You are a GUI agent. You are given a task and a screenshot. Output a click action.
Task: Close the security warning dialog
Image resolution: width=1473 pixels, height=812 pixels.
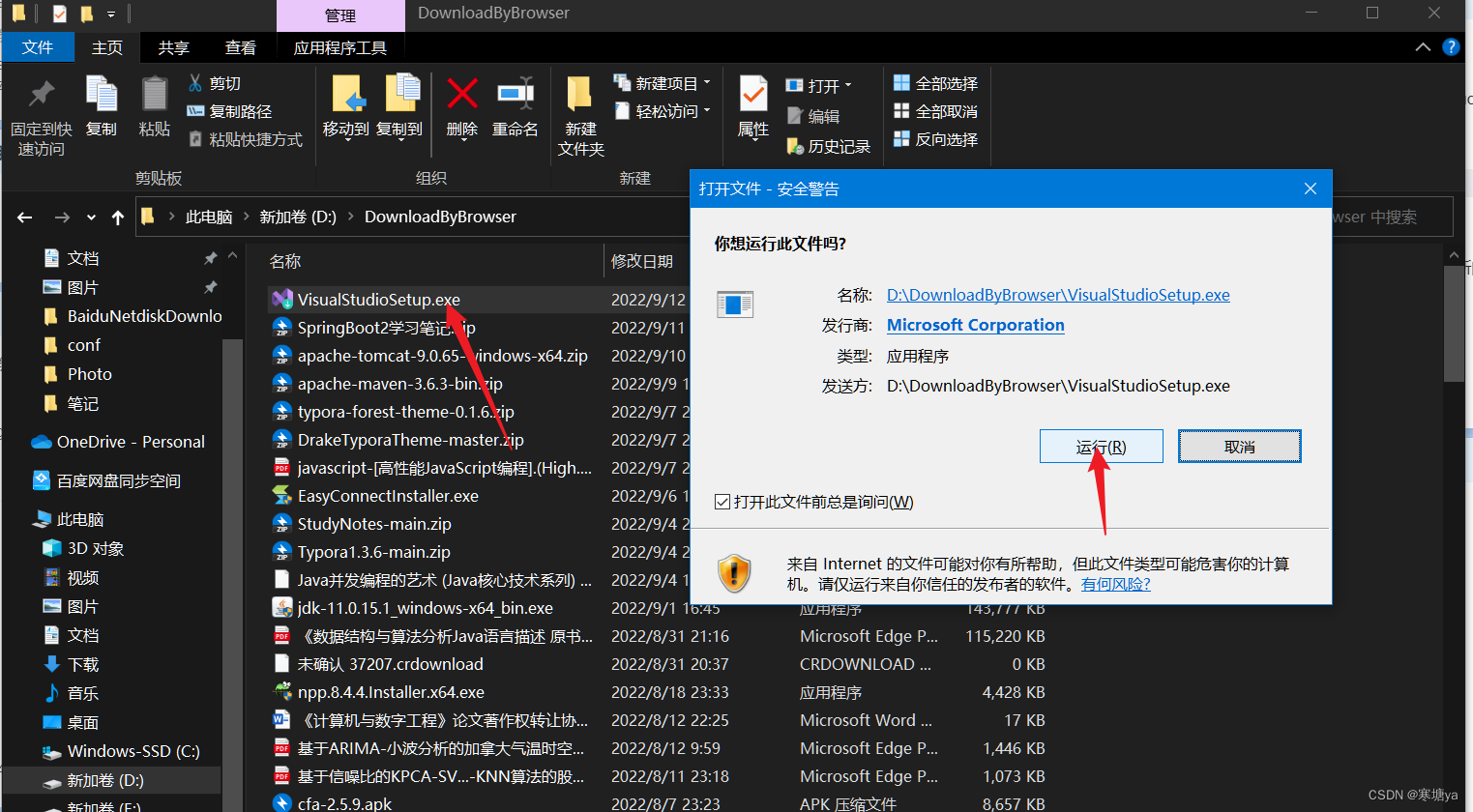(x=1310, y=188)
